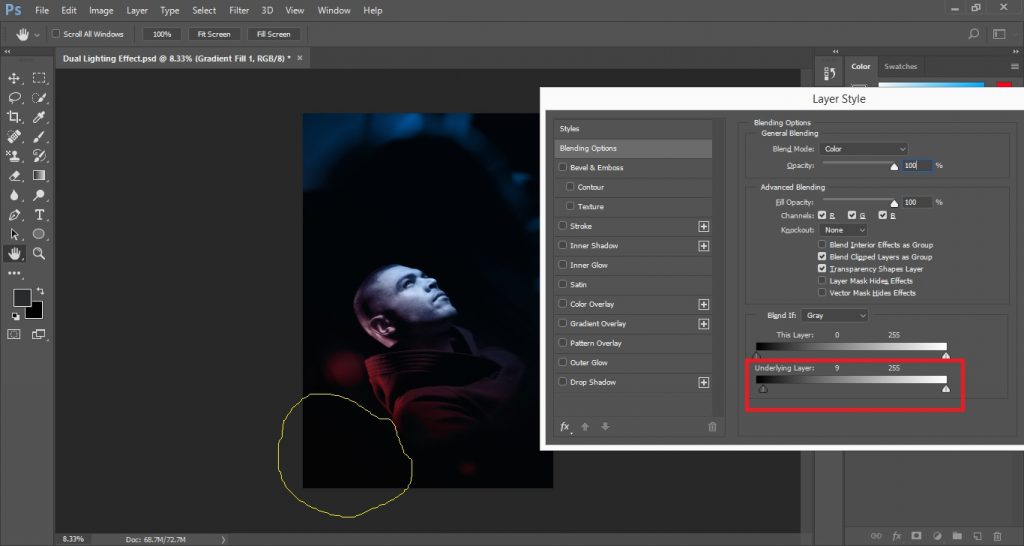Viewport: 1024px width, 546px height.
Task: Select the Lasso tool
Action: pyautogui.click(x=14, y=98)
